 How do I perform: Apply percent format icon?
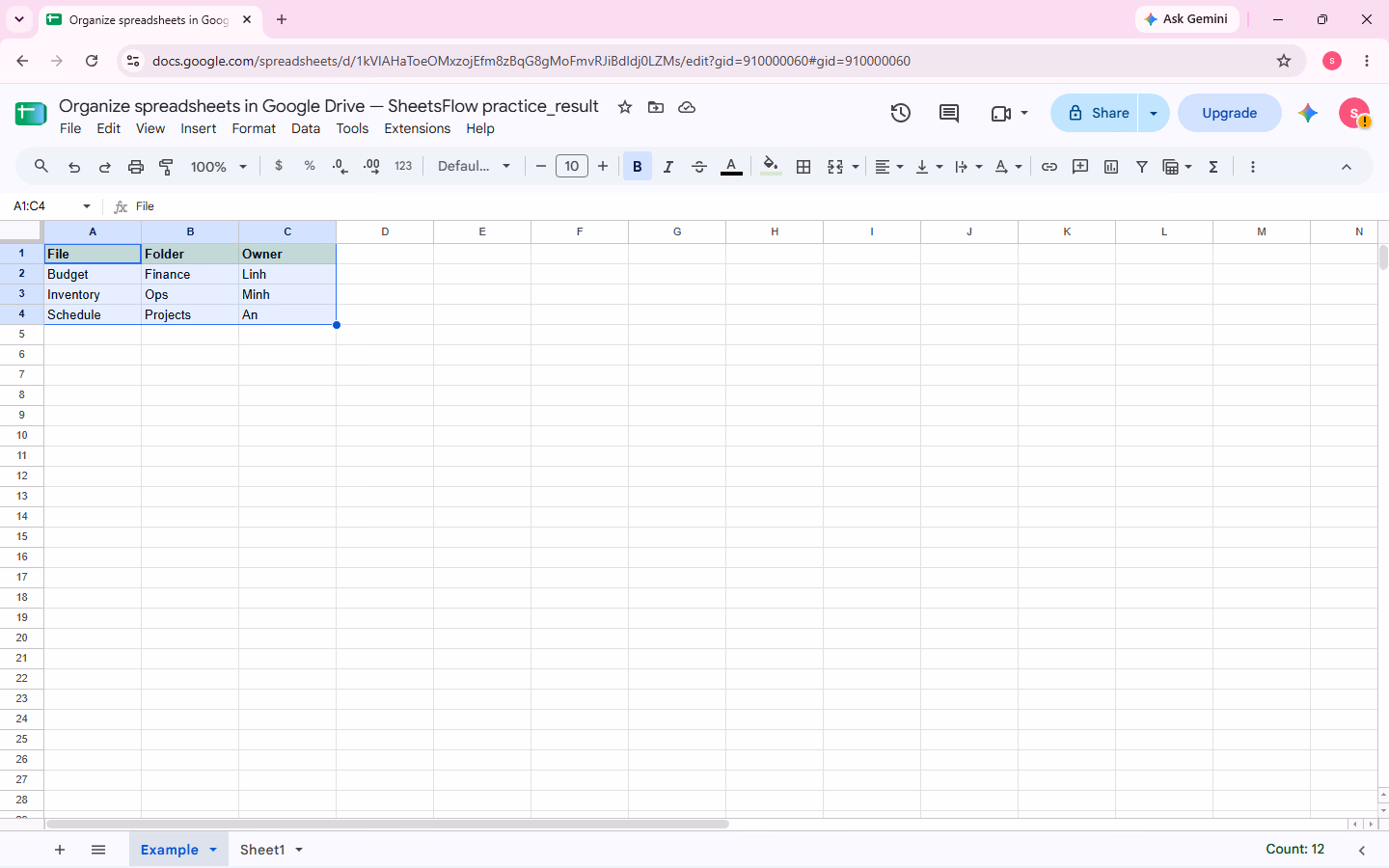pos(310,166)
